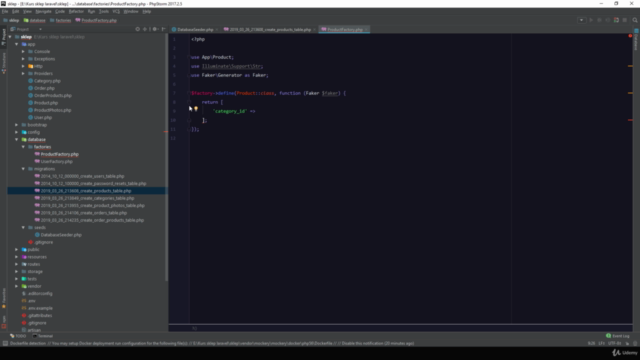The image size is (640, 360).
Task: Click the UTF-8 encoding in the status bar
Action: (614, 343)
